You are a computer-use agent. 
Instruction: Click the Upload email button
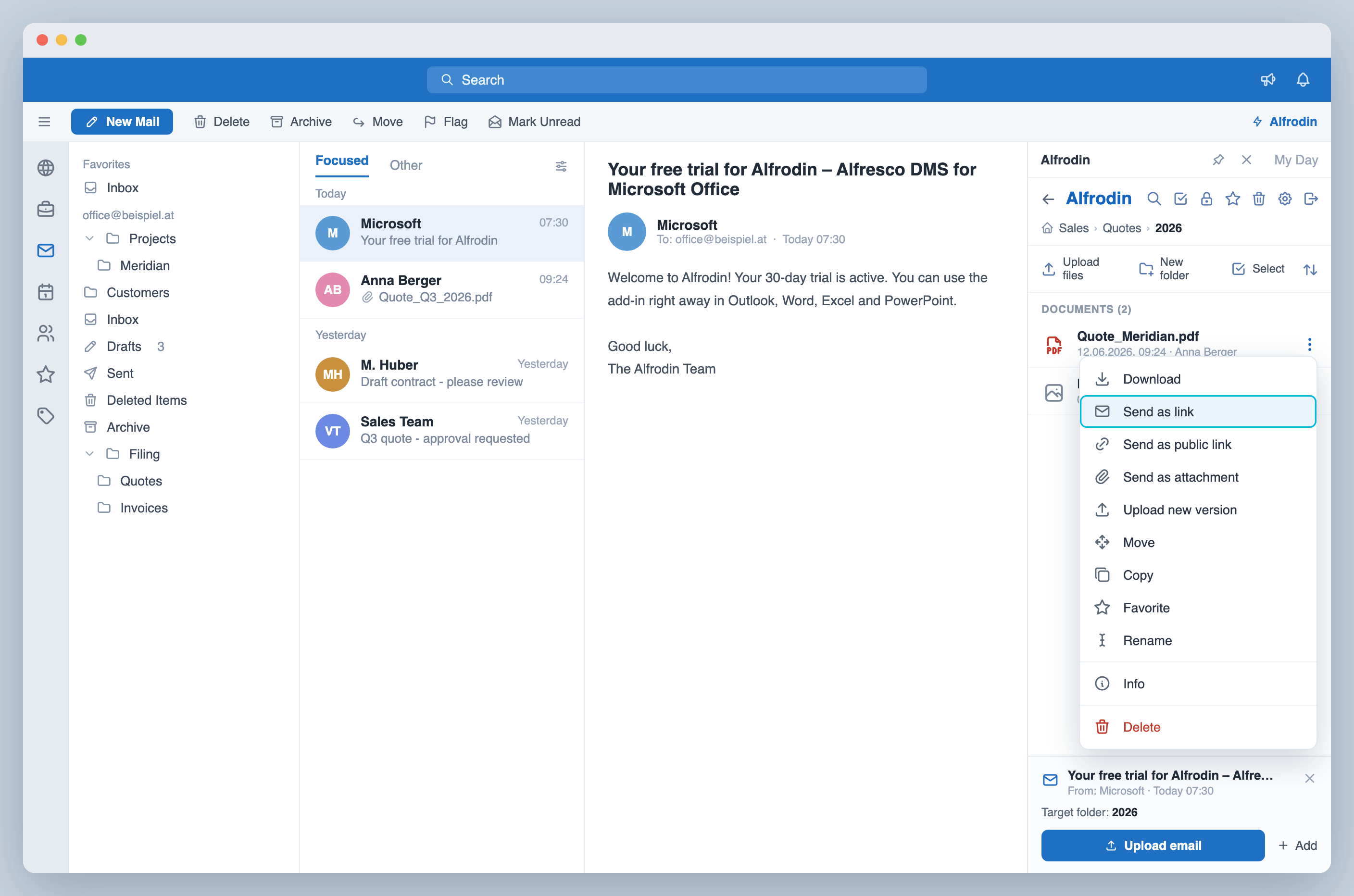(x=1152, y=845)
